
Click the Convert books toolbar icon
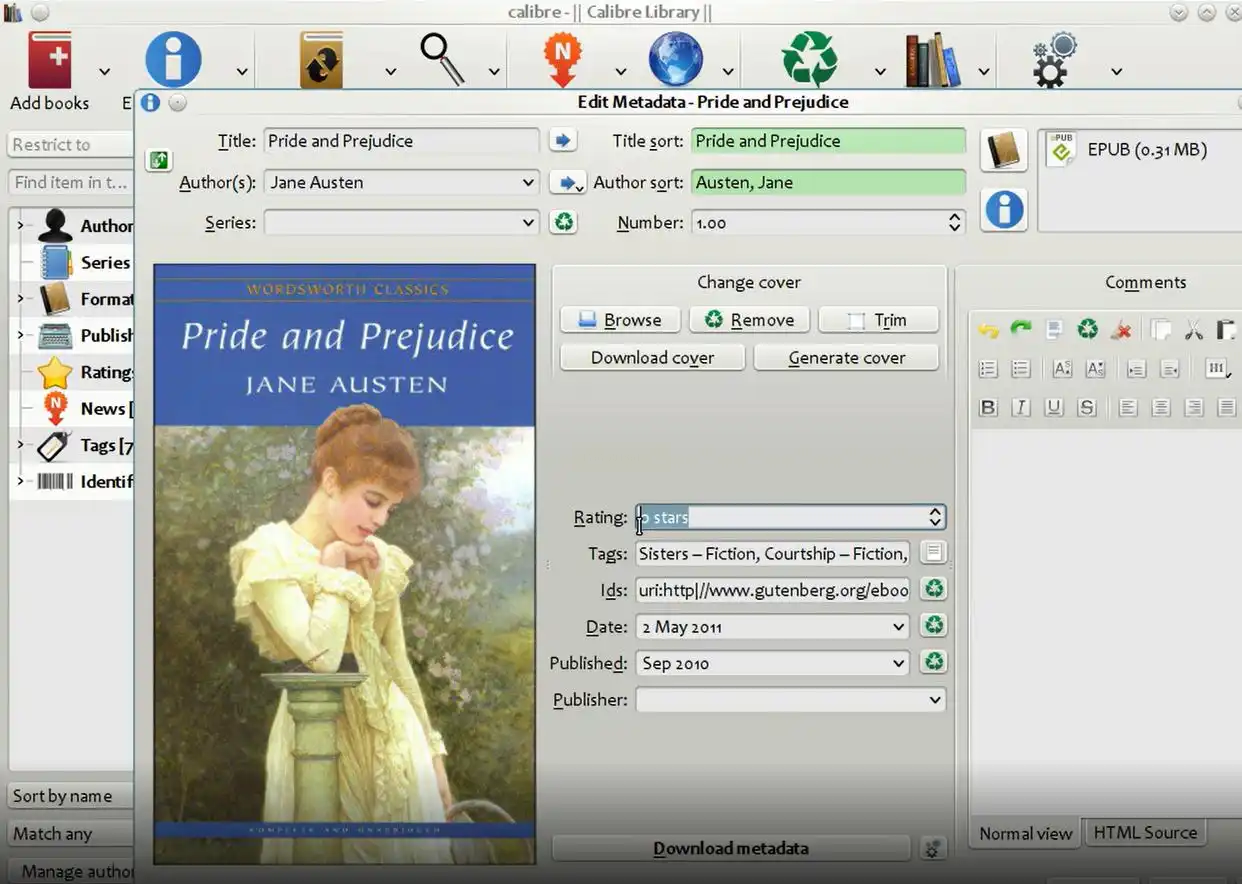(x=321, y=62)
